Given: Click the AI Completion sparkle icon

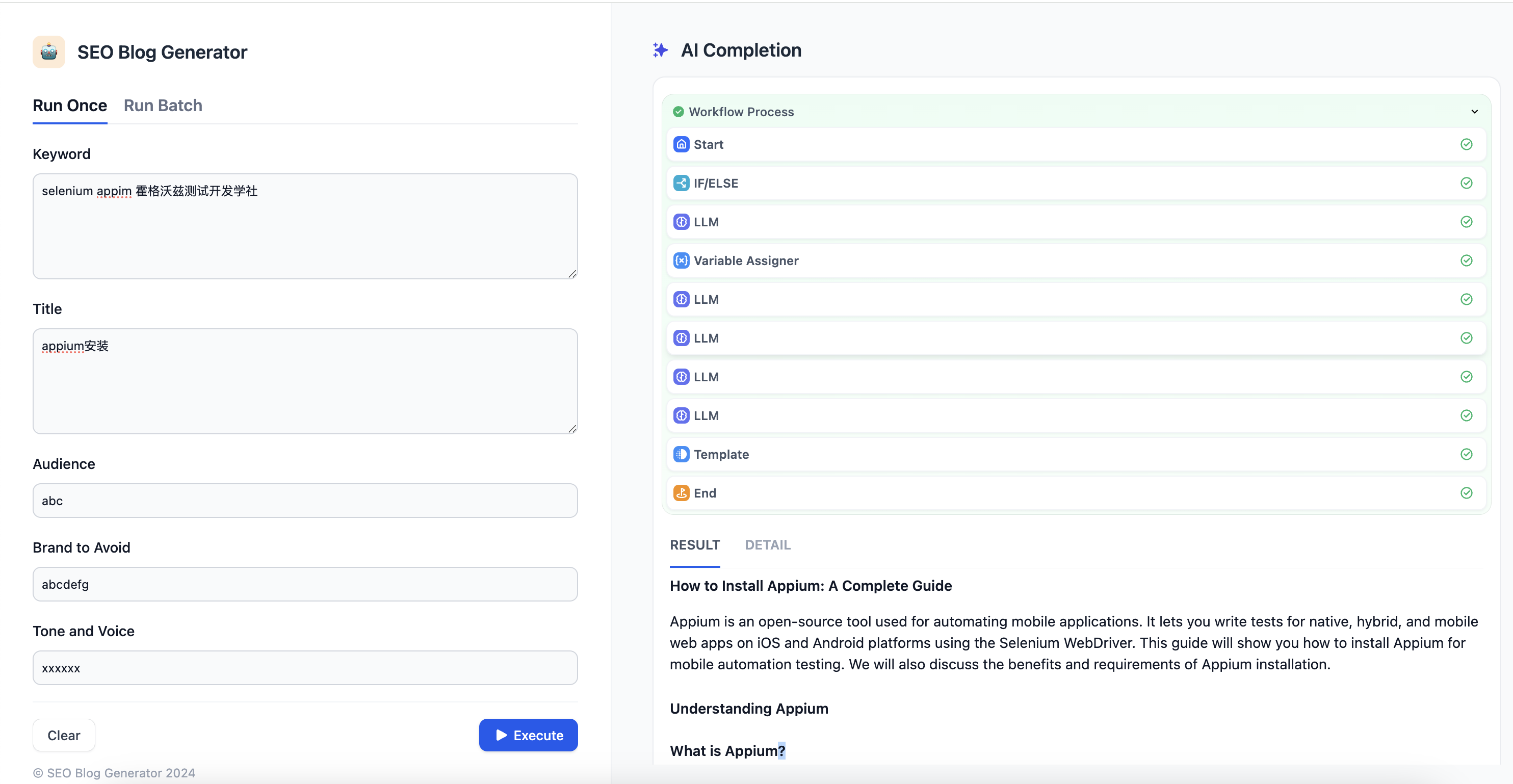Looking at the screenshot, I should coord(660,50).
